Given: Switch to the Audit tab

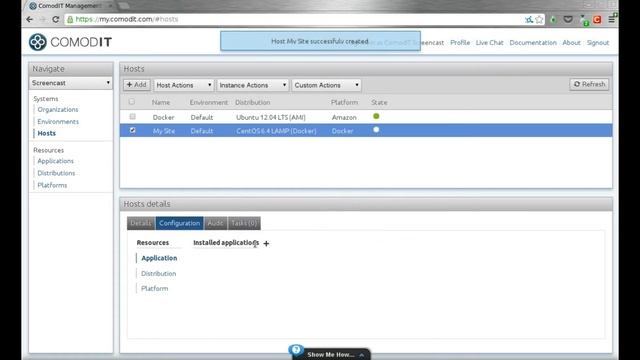Looking at the screenshot, I should coord(216,223).
